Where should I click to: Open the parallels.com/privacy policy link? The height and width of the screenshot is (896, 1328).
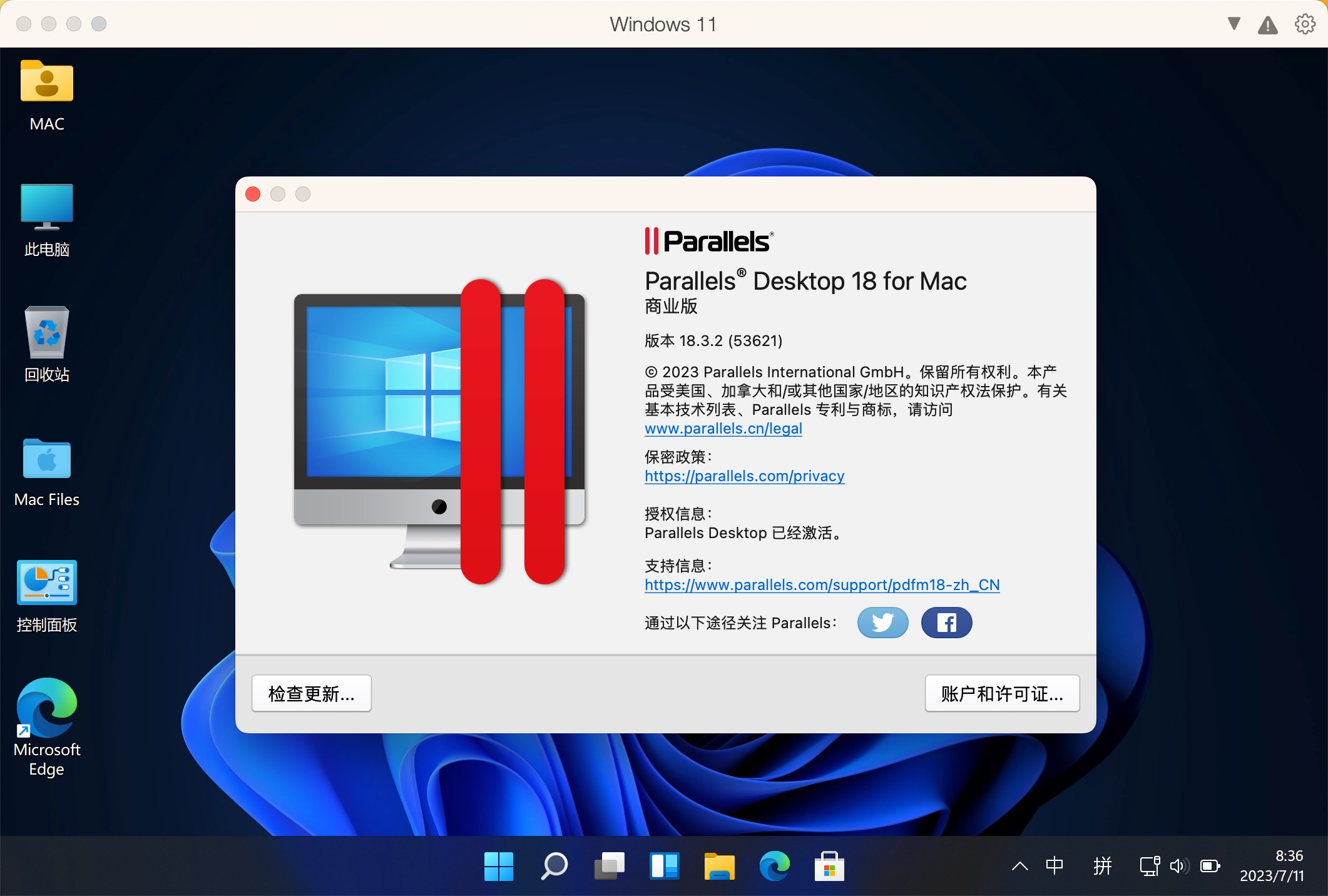744,476
